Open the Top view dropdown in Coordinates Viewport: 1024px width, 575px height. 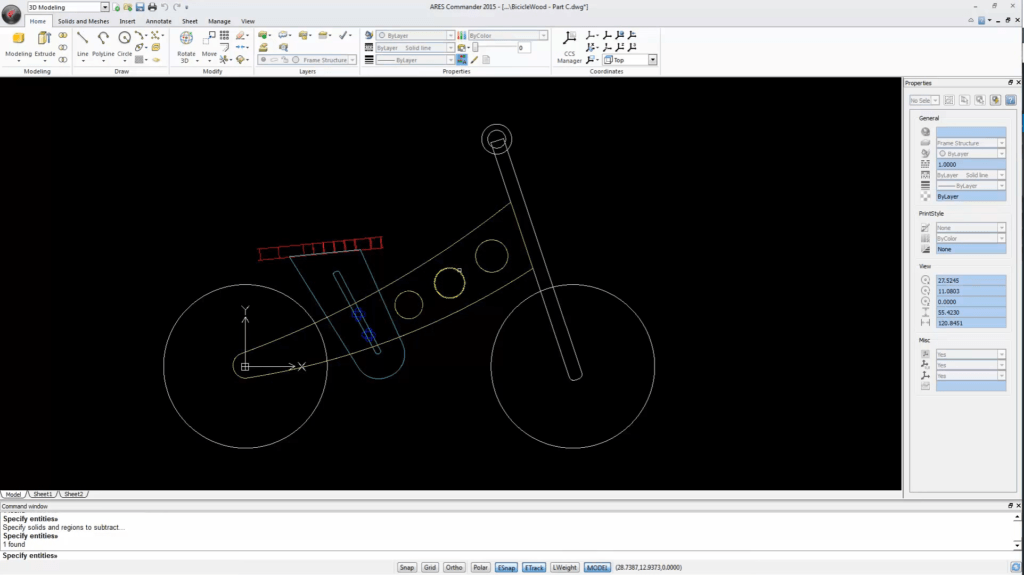point(652,60)
